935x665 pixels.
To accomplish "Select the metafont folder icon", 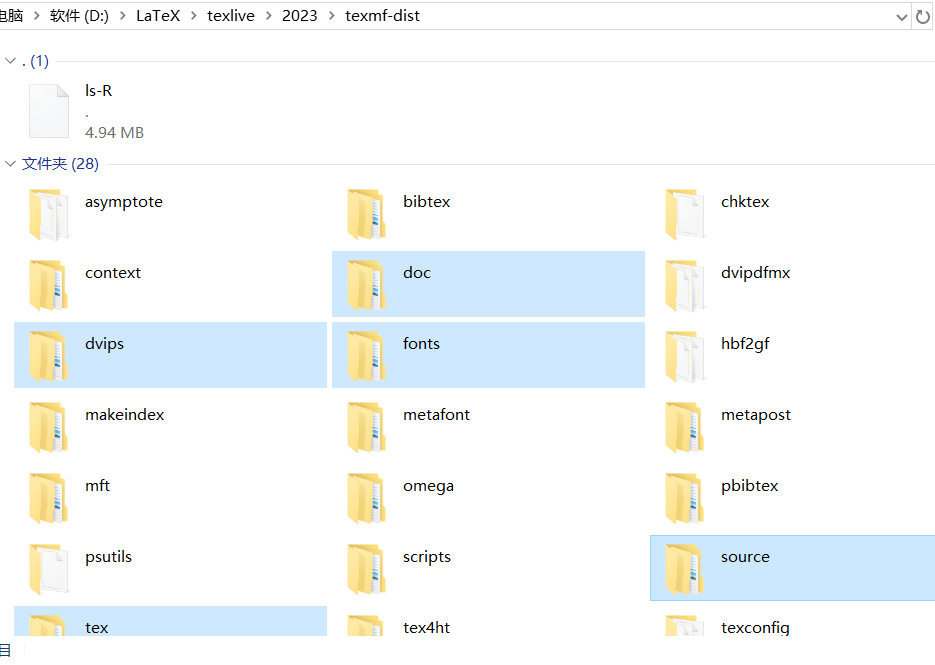I will [367, 427].
